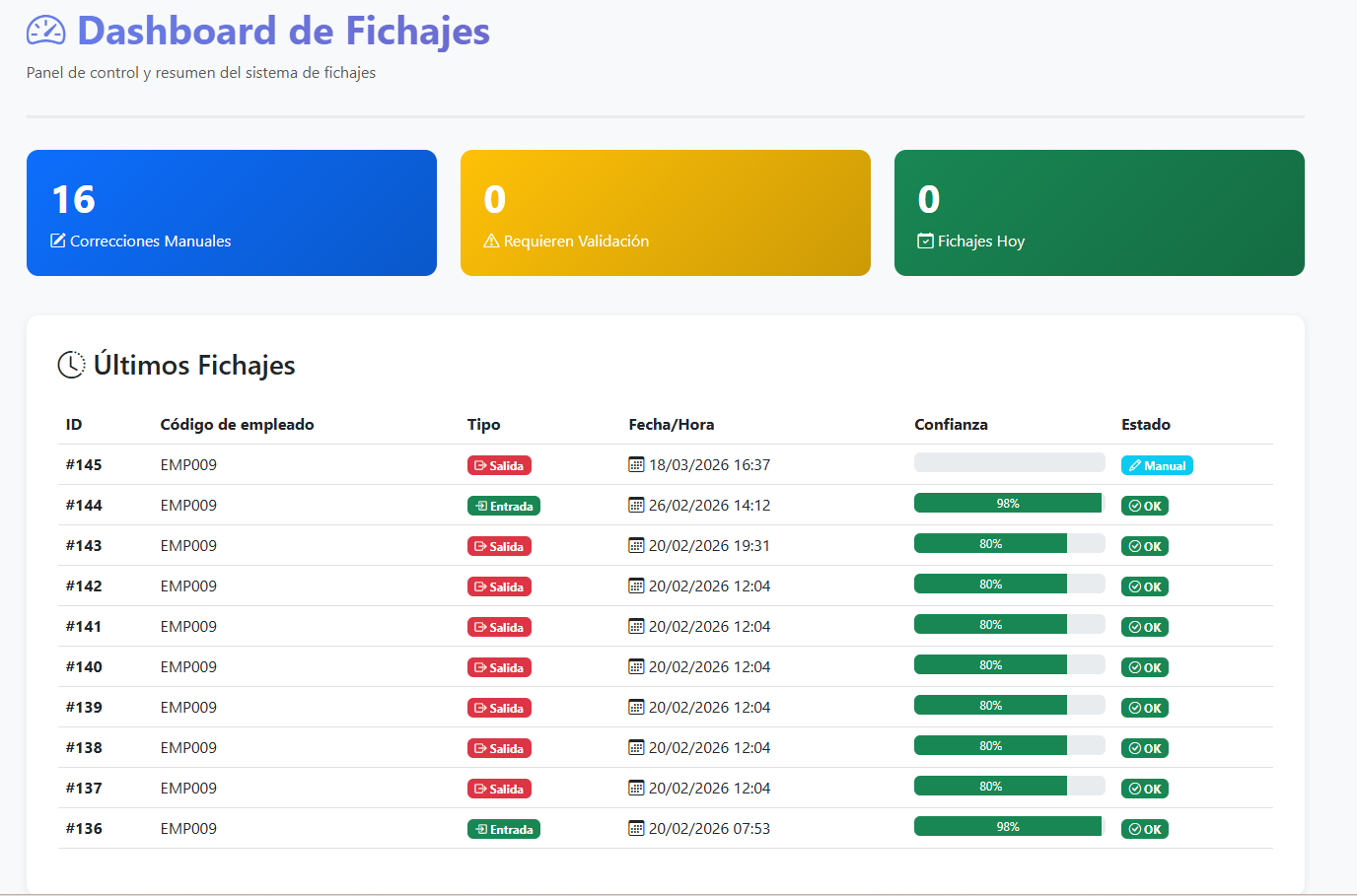1357x896 pixels.
Task: Open the yellow Requieren Validación card
Action: click(x=666, y=213)
